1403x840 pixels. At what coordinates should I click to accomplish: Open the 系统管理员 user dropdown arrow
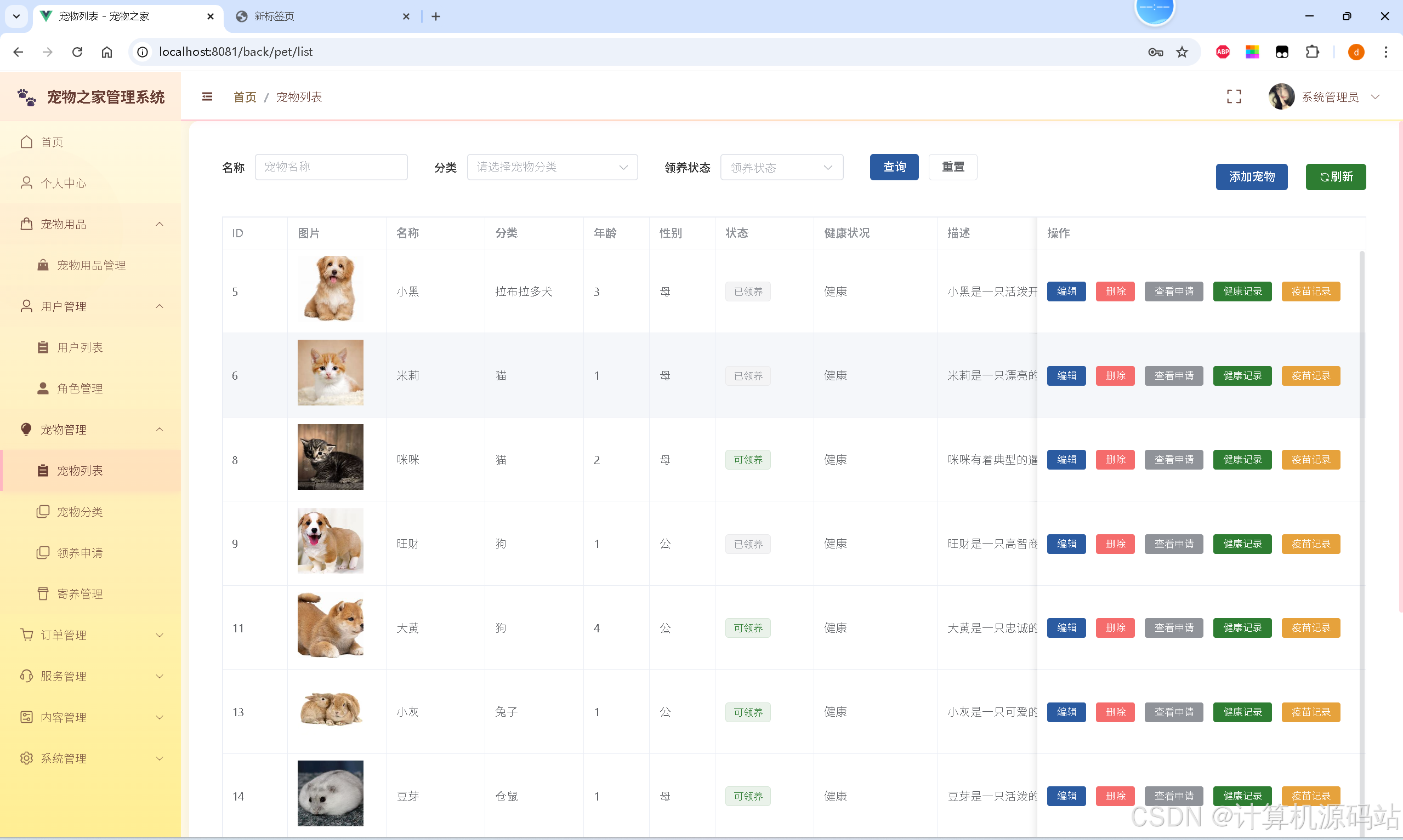pos(1375,97)
